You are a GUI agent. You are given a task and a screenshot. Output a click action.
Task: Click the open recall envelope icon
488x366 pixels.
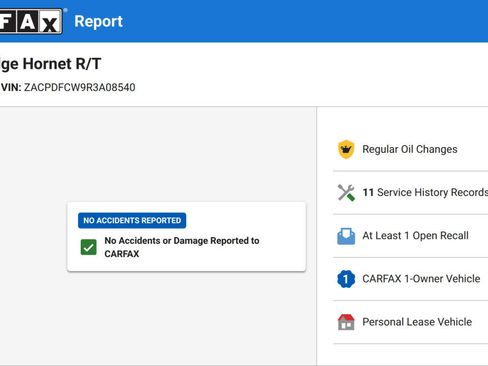pos(346,236)
